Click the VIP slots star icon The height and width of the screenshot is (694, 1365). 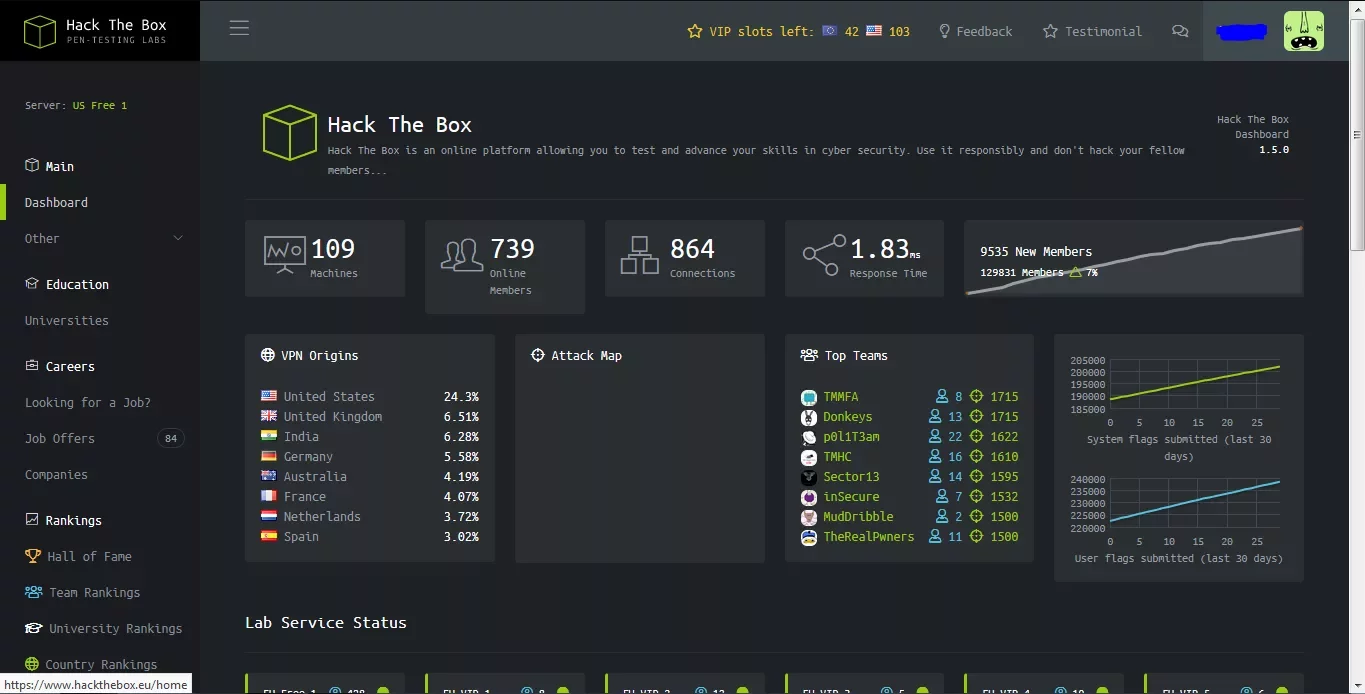click(x=695, y=31)
